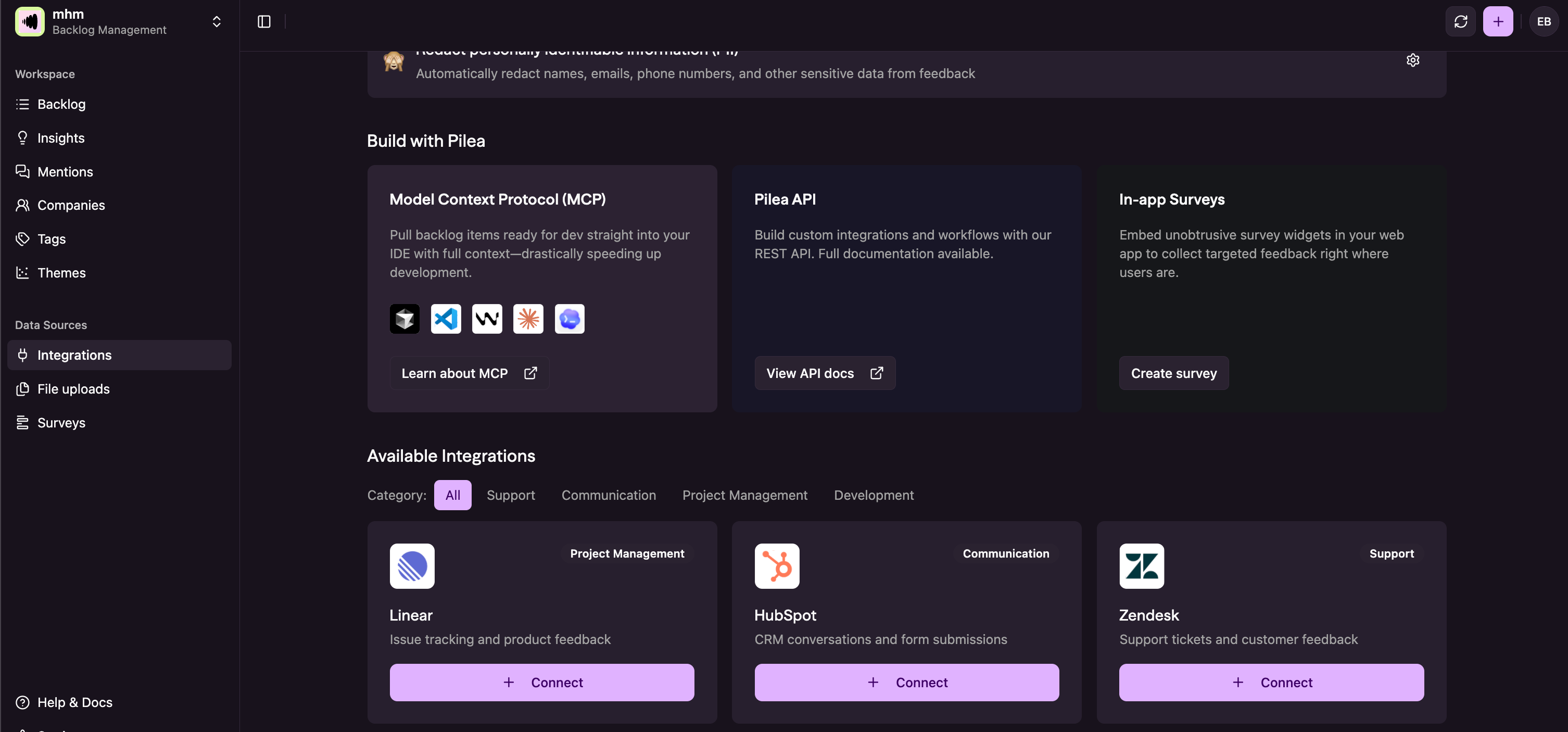Filter integrations by Communication category
The height and width of the screenshot is (732, 1568).
coord(609,495)
